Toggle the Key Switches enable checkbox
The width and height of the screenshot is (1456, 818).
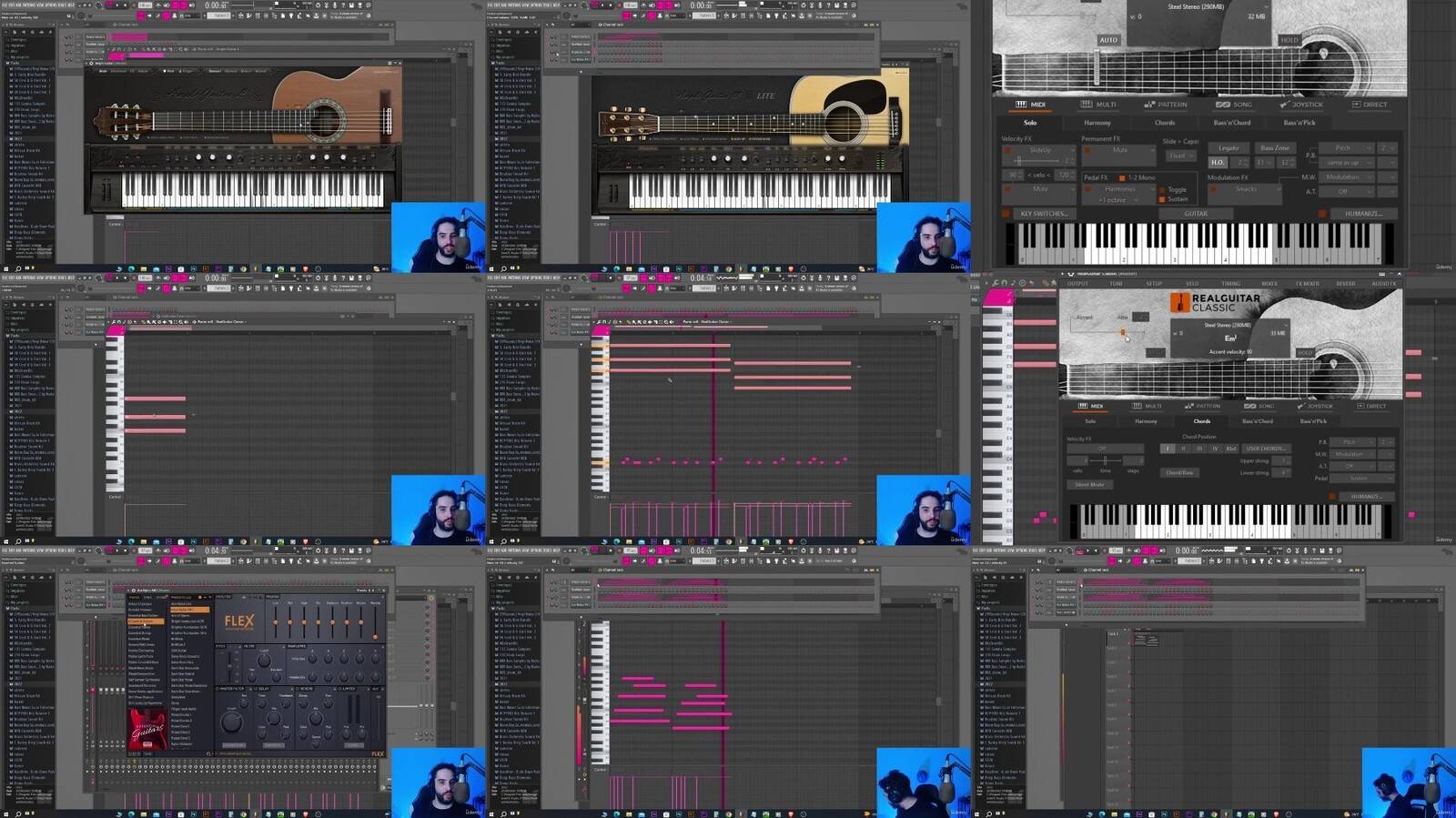pyautogui.click(x=1006, y=214)
